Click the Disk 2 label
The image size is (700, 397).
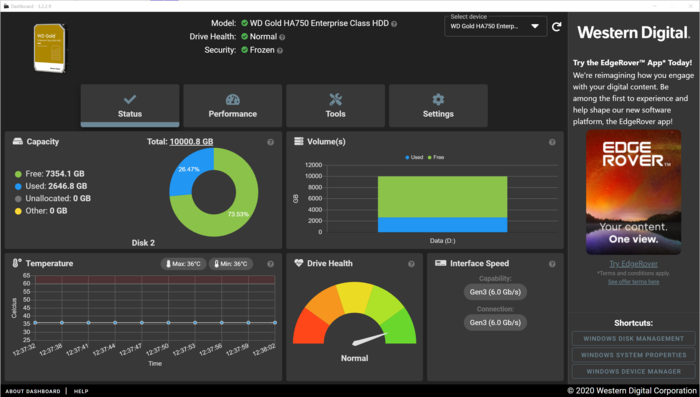point(143,243)
